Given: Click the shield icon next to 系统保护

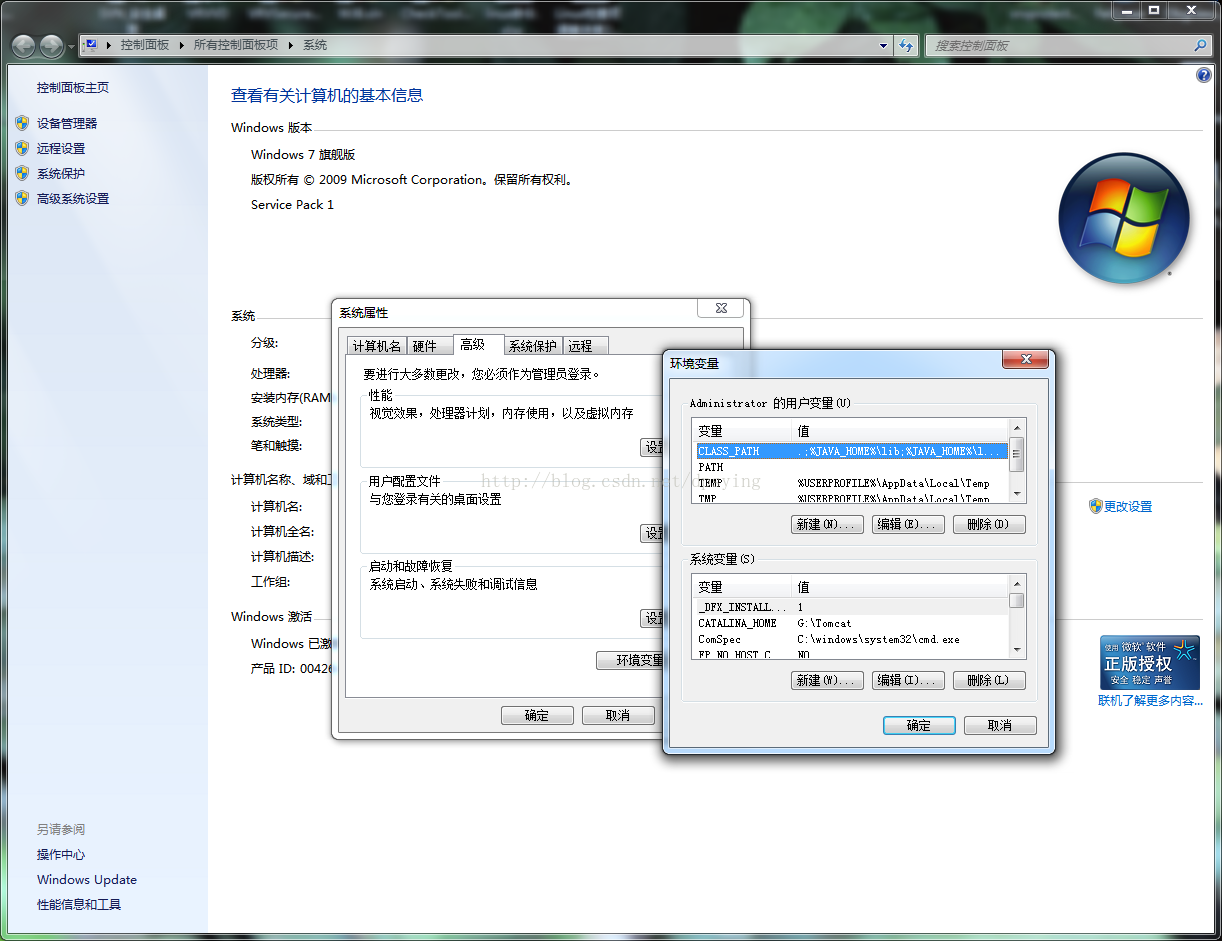Looking at the screenshot, I should click(x=22, y=173).
